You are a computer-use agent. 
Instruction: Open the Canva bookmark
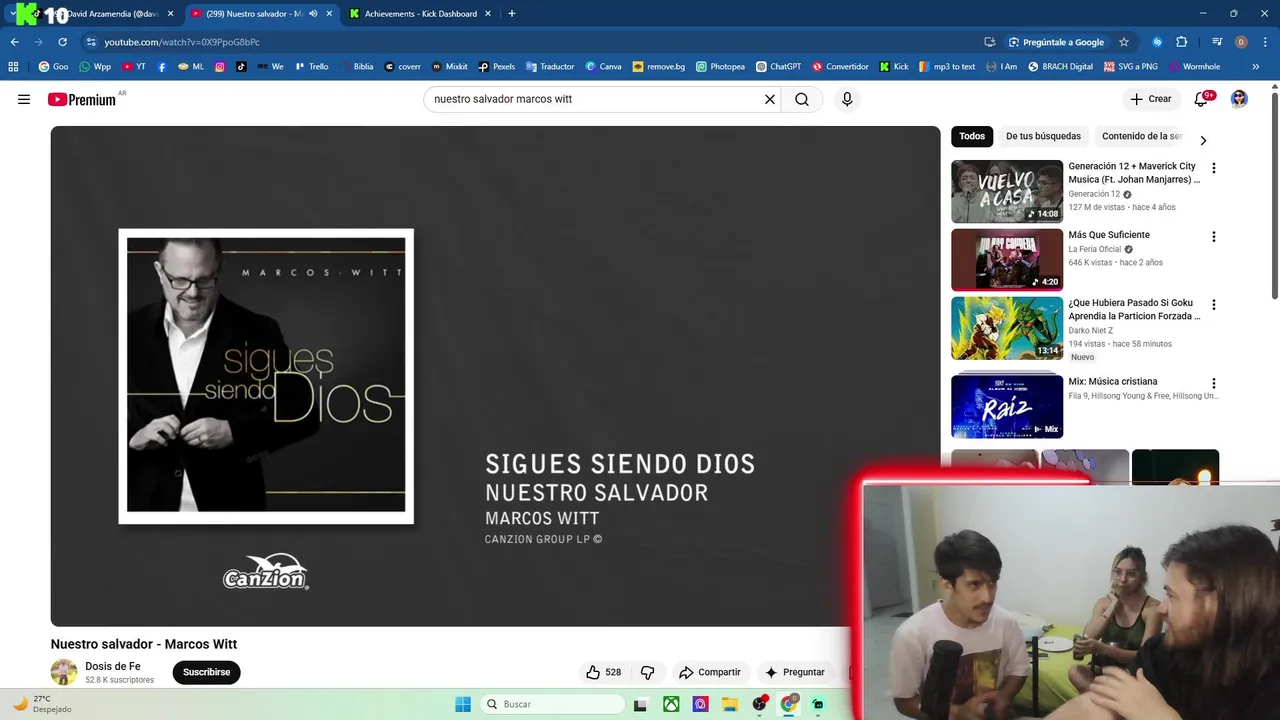(603, 67)
